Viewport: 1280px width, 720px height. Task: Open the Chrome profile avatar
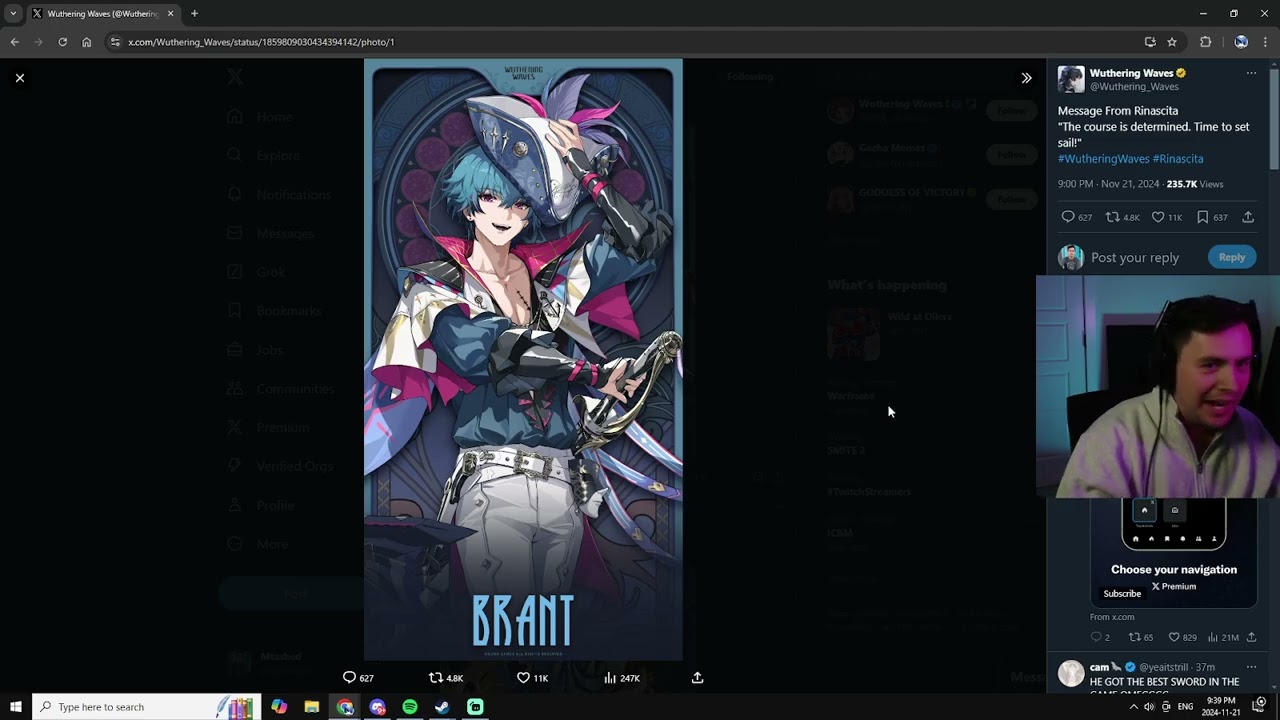click(1241, 42)
